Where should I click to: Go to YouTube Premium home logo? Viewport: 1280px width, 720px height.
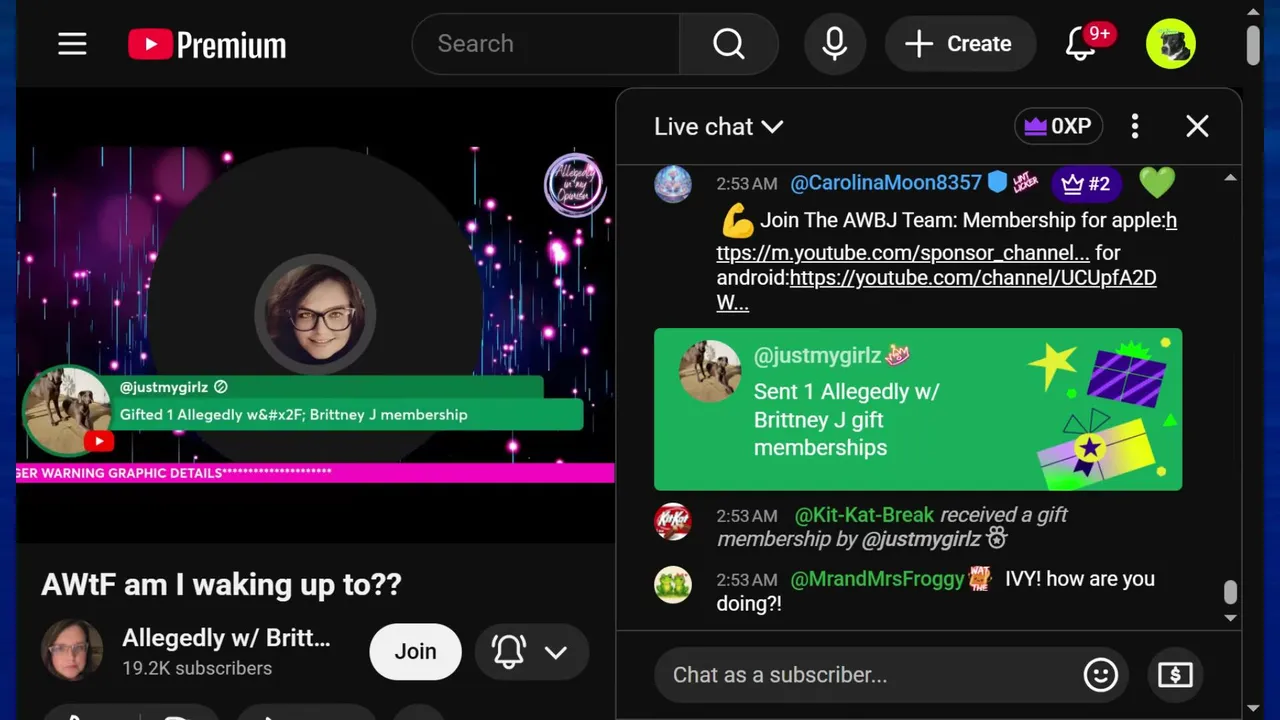pyautogui.click(x=207, y=44)
